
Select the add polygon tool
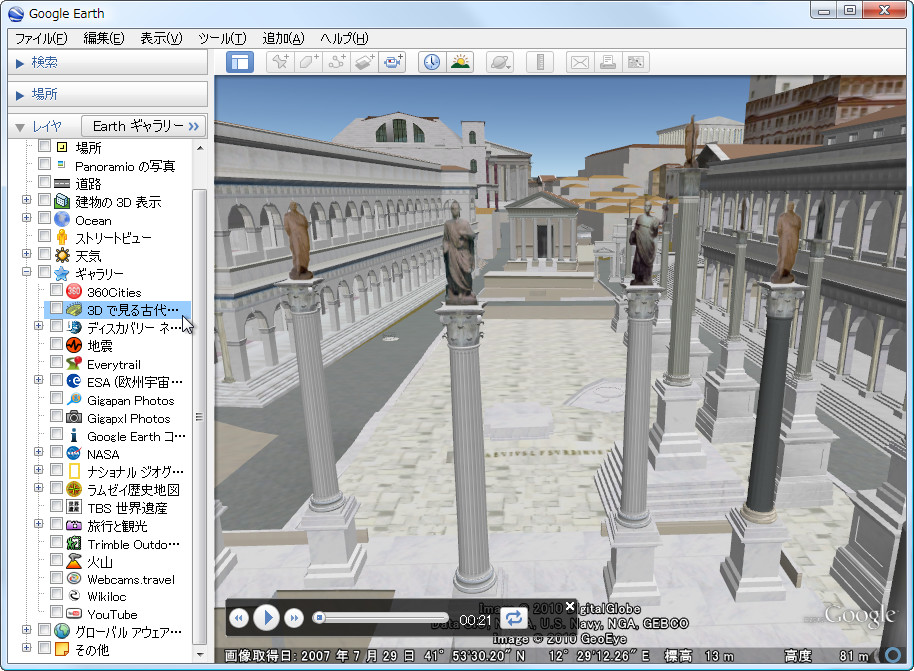(308, 62)
